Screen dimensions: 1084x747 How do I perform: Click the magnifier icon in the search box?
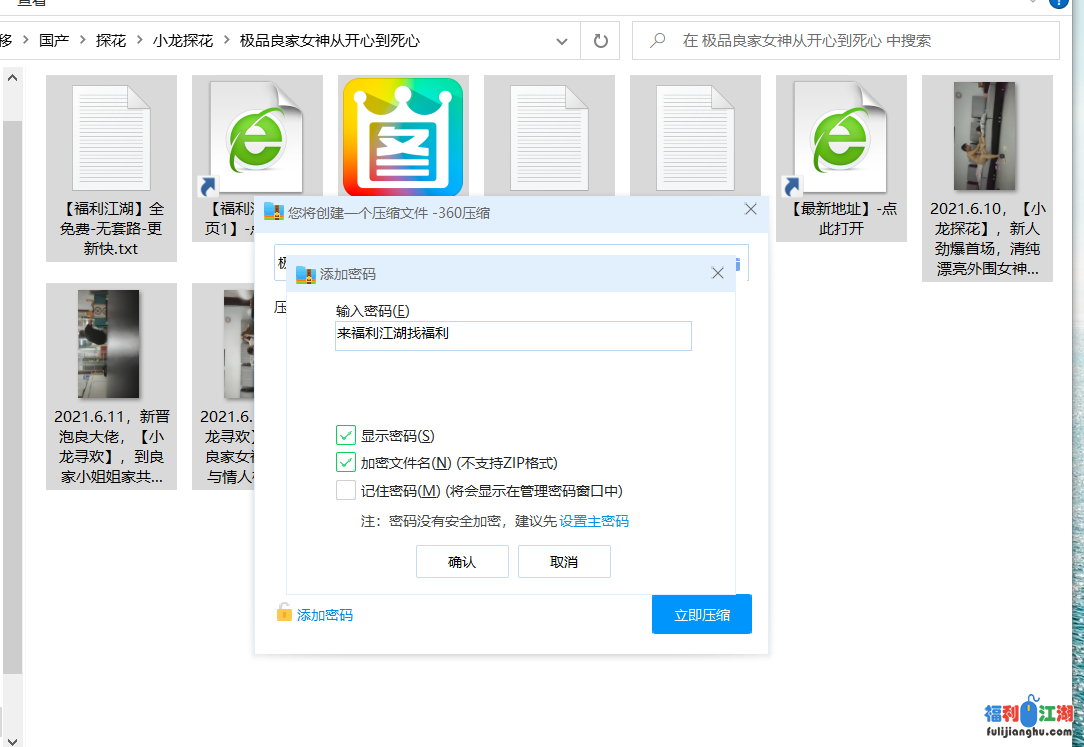(658, 41)
